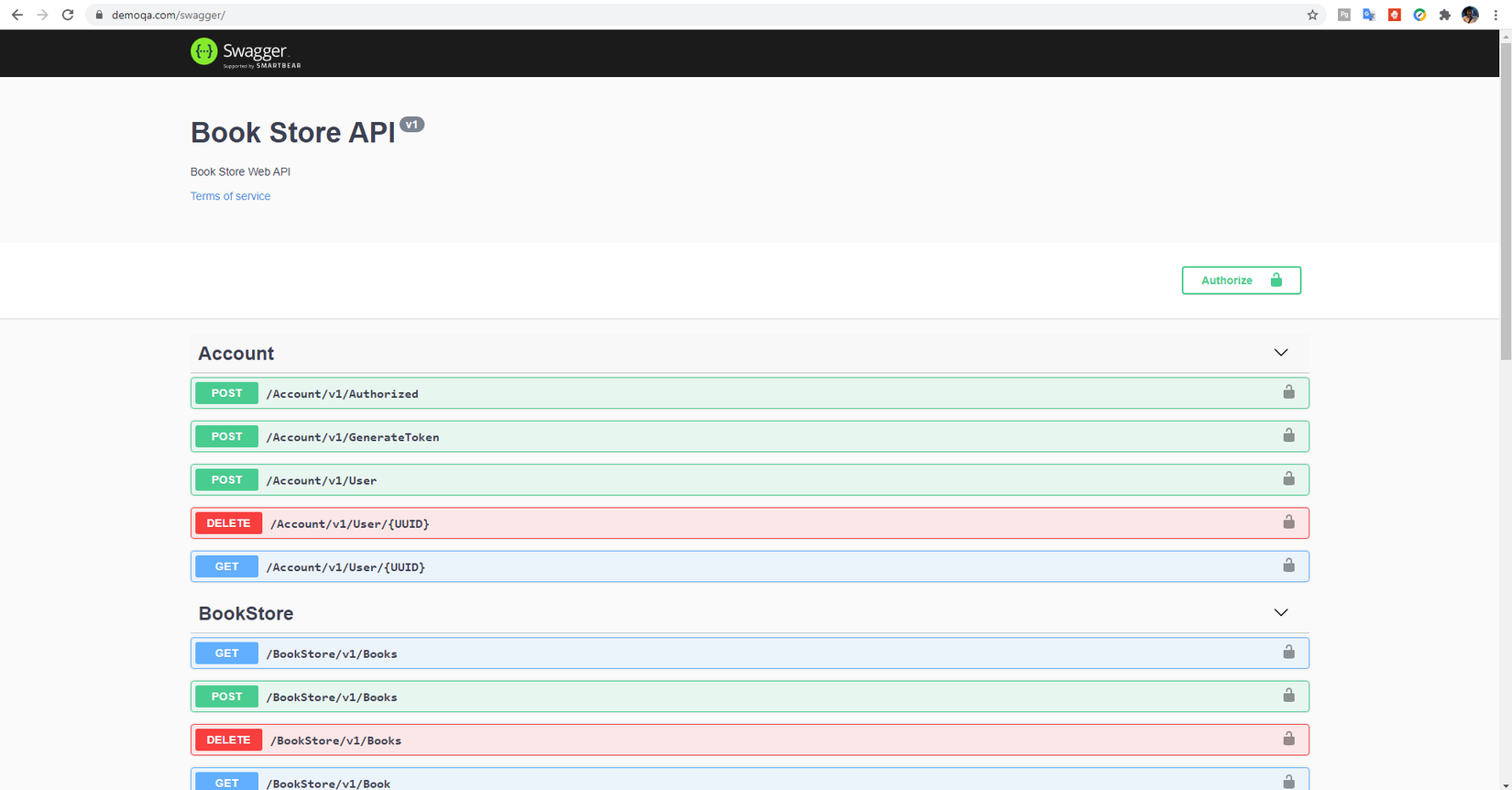Expand the POST /BookStore/v1/Books operation
This screenshot has width=1512, height=790.
pos(750,697)
